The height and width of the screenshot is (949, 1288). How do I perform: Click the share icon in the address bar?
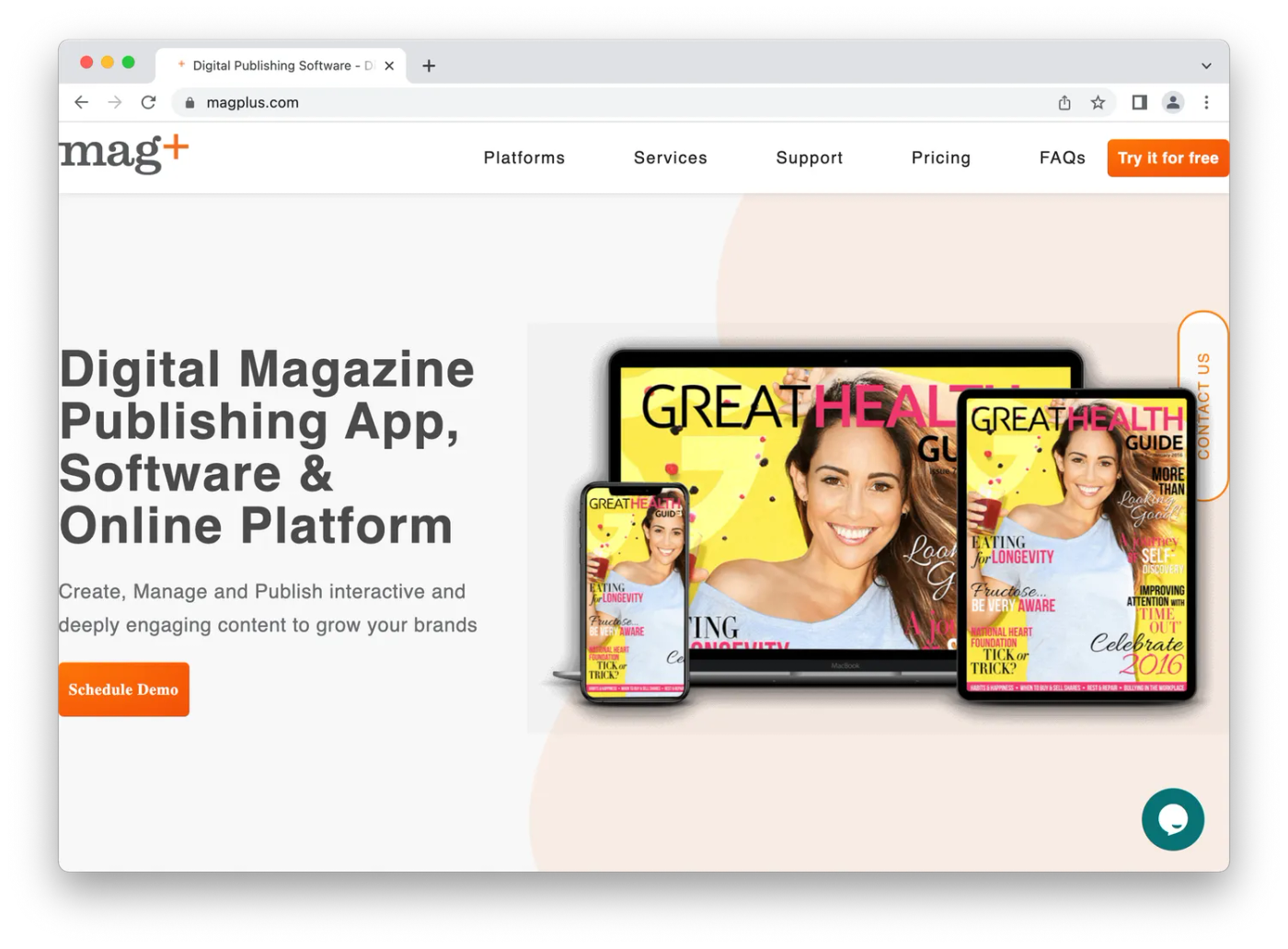click(1064, 102)
